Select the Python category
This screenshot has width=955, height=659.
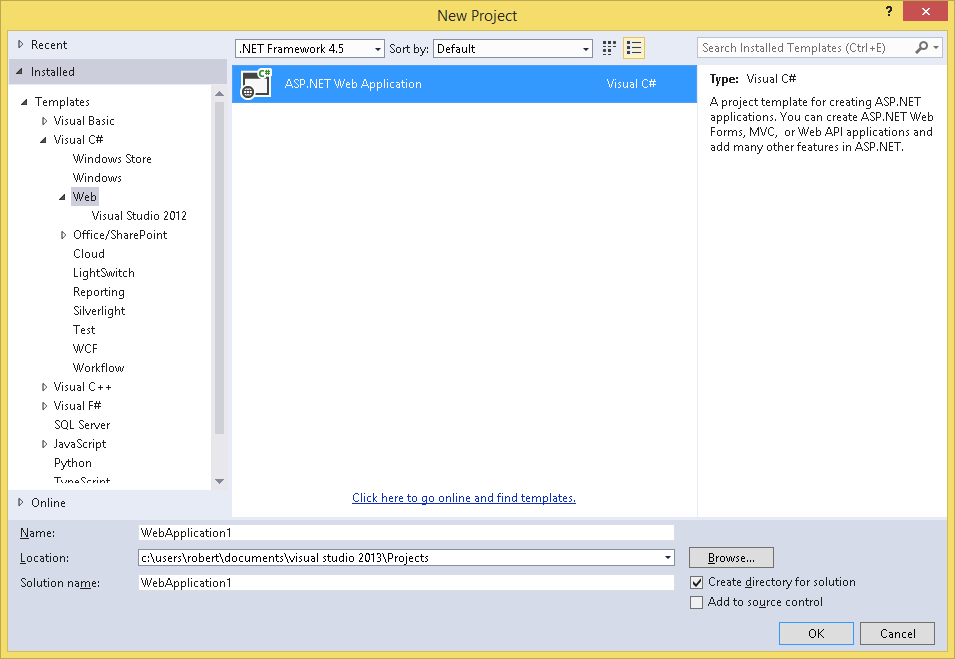coord(72,463)
